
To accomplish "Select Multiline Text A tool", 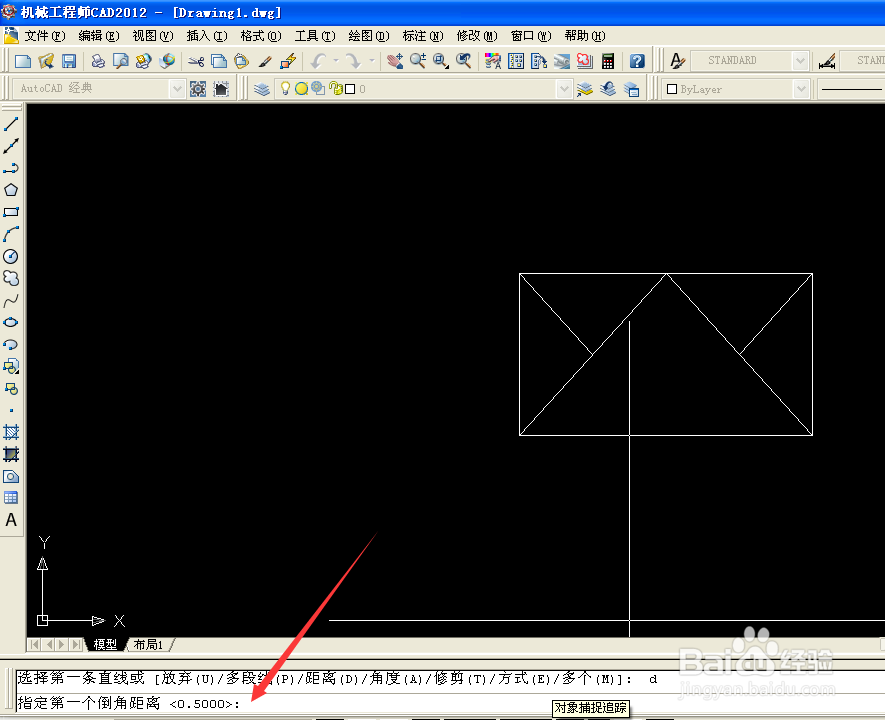I will (x=11, y=520).
